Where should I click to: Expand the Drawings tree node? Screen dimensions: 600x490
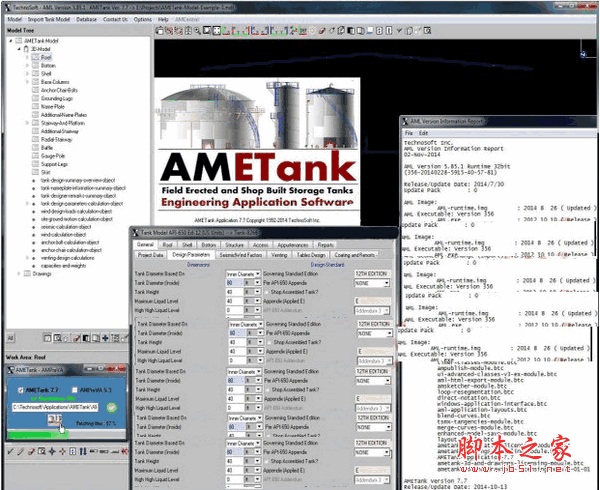point(19,274)
